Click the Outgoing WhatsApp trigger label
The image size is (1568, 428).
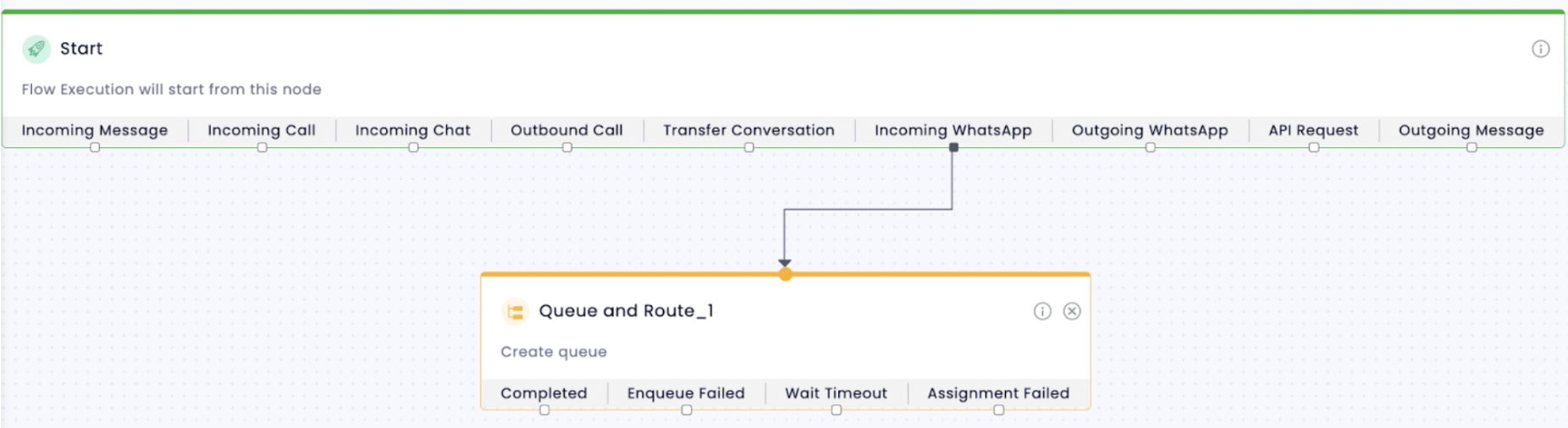(x=1150, y=130)
